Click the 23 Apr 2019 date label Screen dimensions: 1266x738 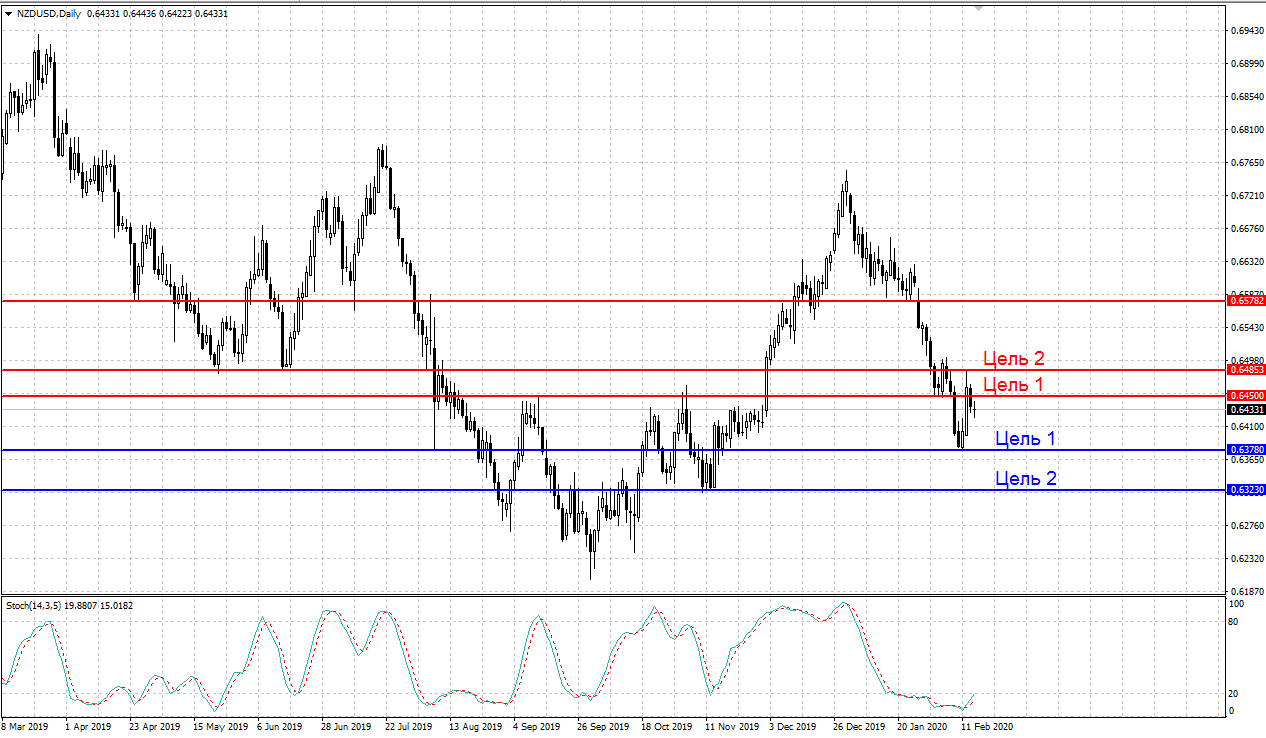pos(155,726)
